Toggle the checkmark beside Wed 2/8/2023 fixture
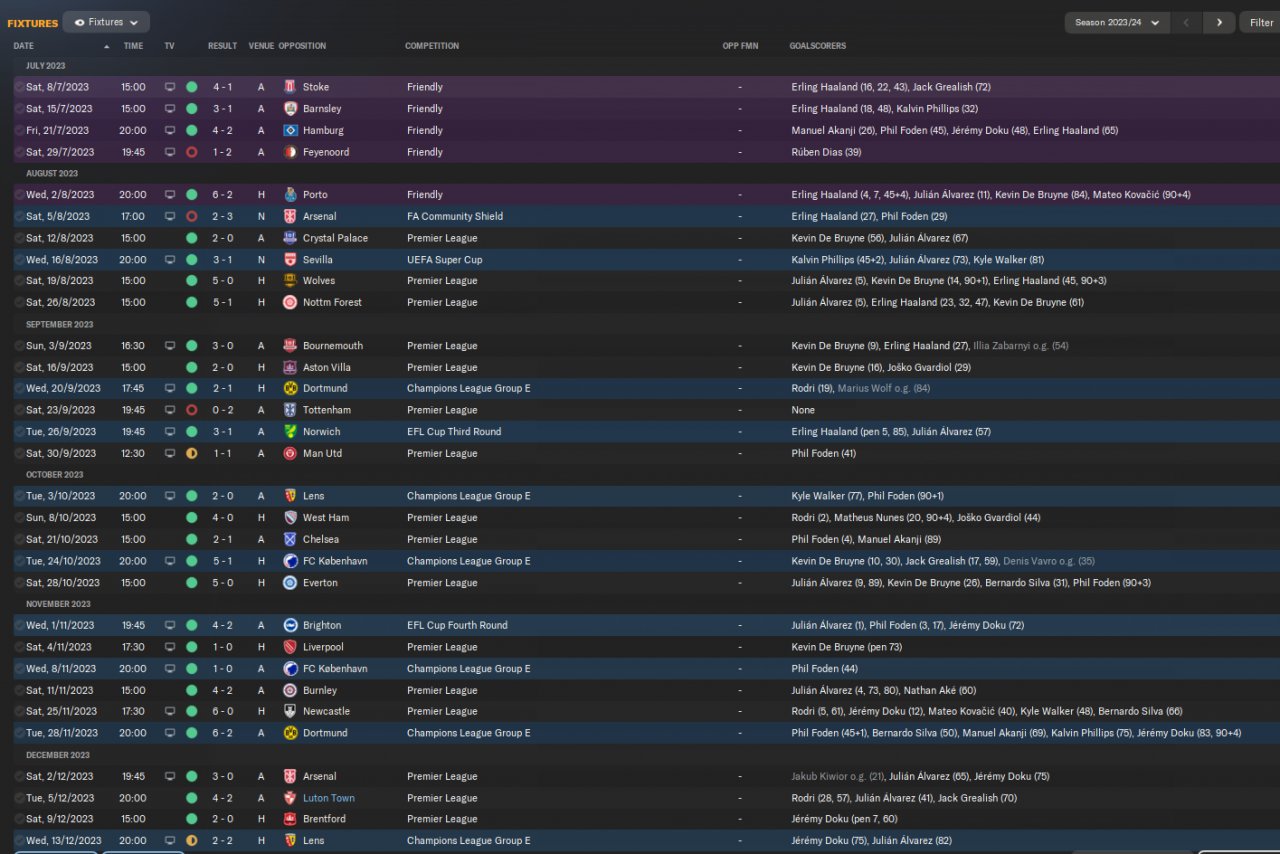 click(19, 195)
